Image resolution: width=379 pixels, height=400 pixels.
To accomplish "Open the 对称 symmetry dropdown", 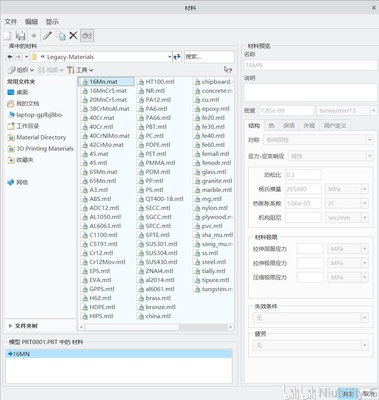I will (x=318, y=140).
